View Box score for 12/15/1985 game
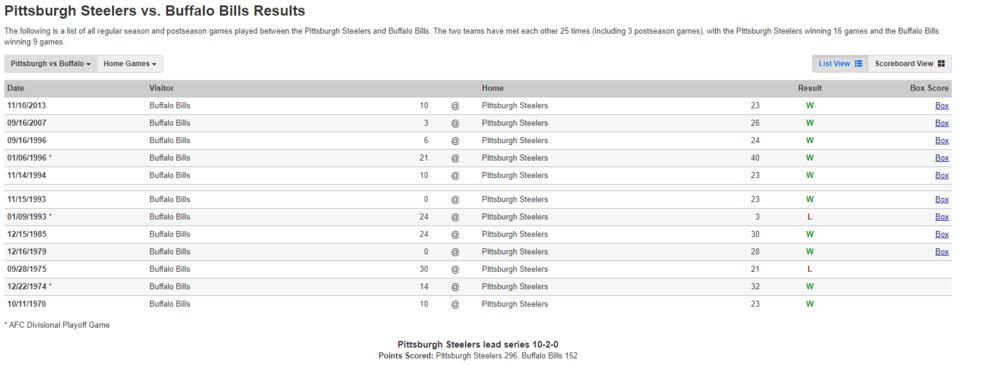Viewport: 1000px width, 365px height. tap(942, 234)
